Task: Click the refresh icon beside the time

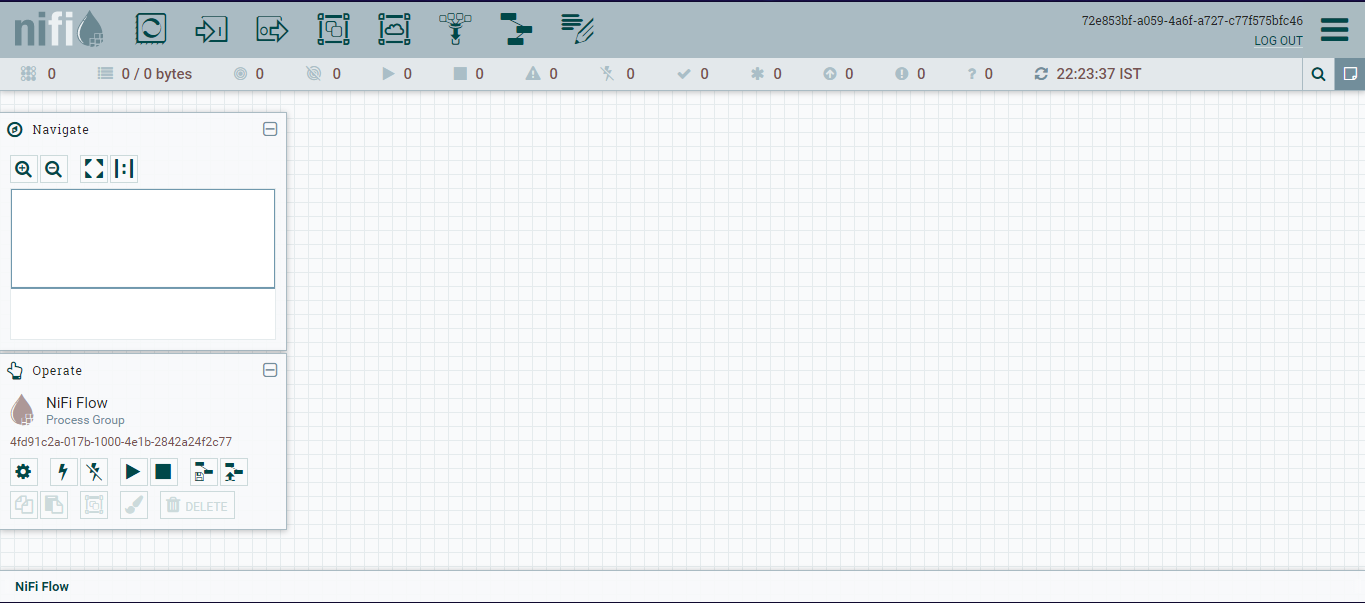Action: tap(1041, 74)
